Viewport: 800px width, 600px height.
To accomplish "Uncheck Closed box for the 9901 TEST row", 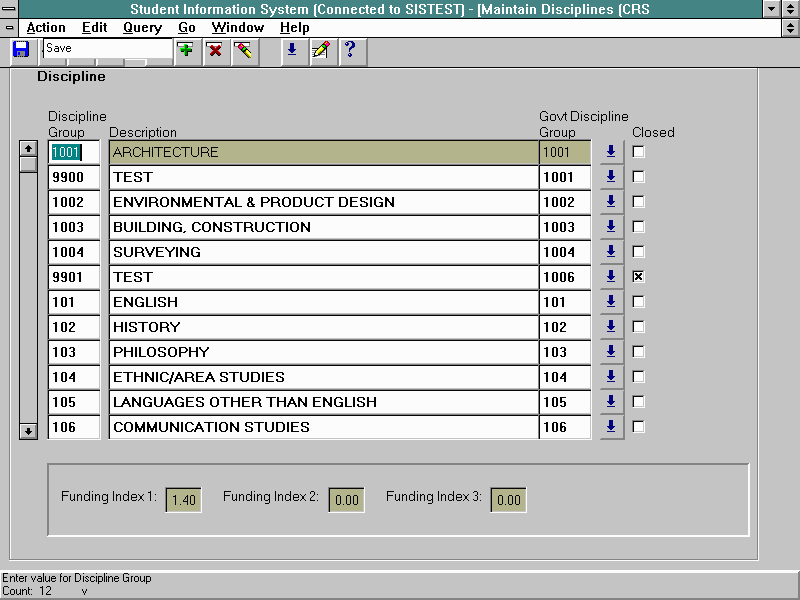I will point(639,277).
